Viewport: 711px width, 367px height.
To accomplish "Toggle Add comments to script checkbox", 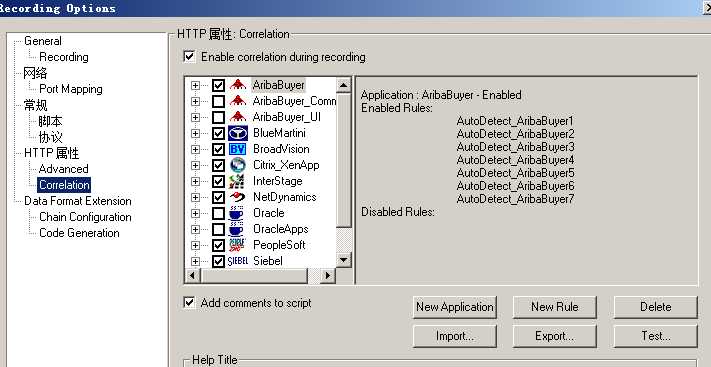I will click(x=189, y=303).
